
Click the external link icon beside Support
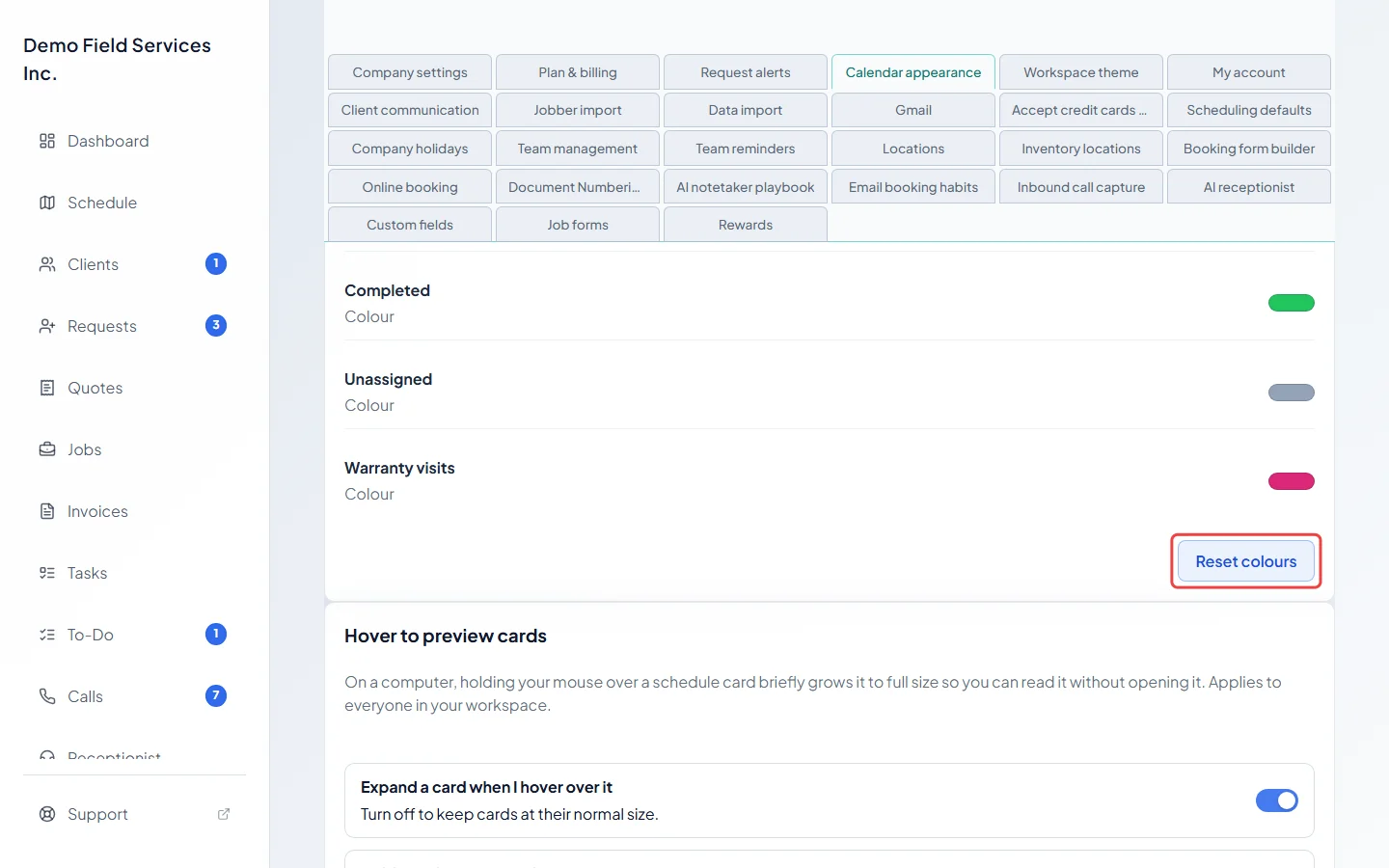click(224, 814)
